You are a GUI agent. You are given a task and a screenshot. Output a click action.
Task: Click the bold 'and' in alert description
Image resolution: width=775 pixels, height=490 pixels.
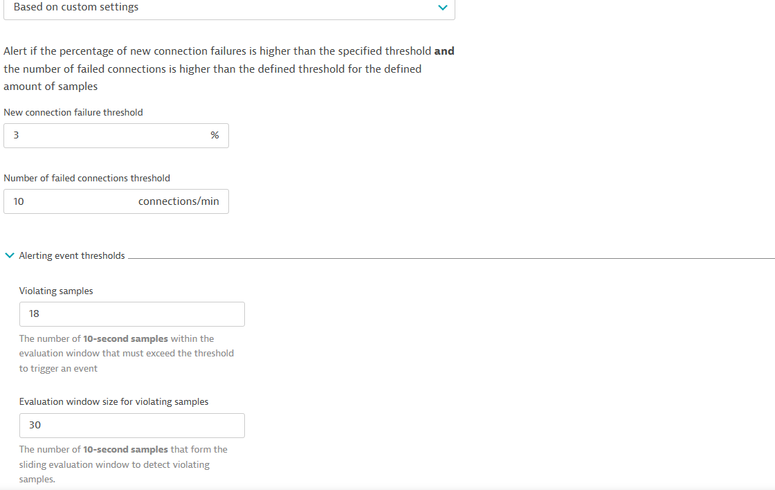(444, 51)
